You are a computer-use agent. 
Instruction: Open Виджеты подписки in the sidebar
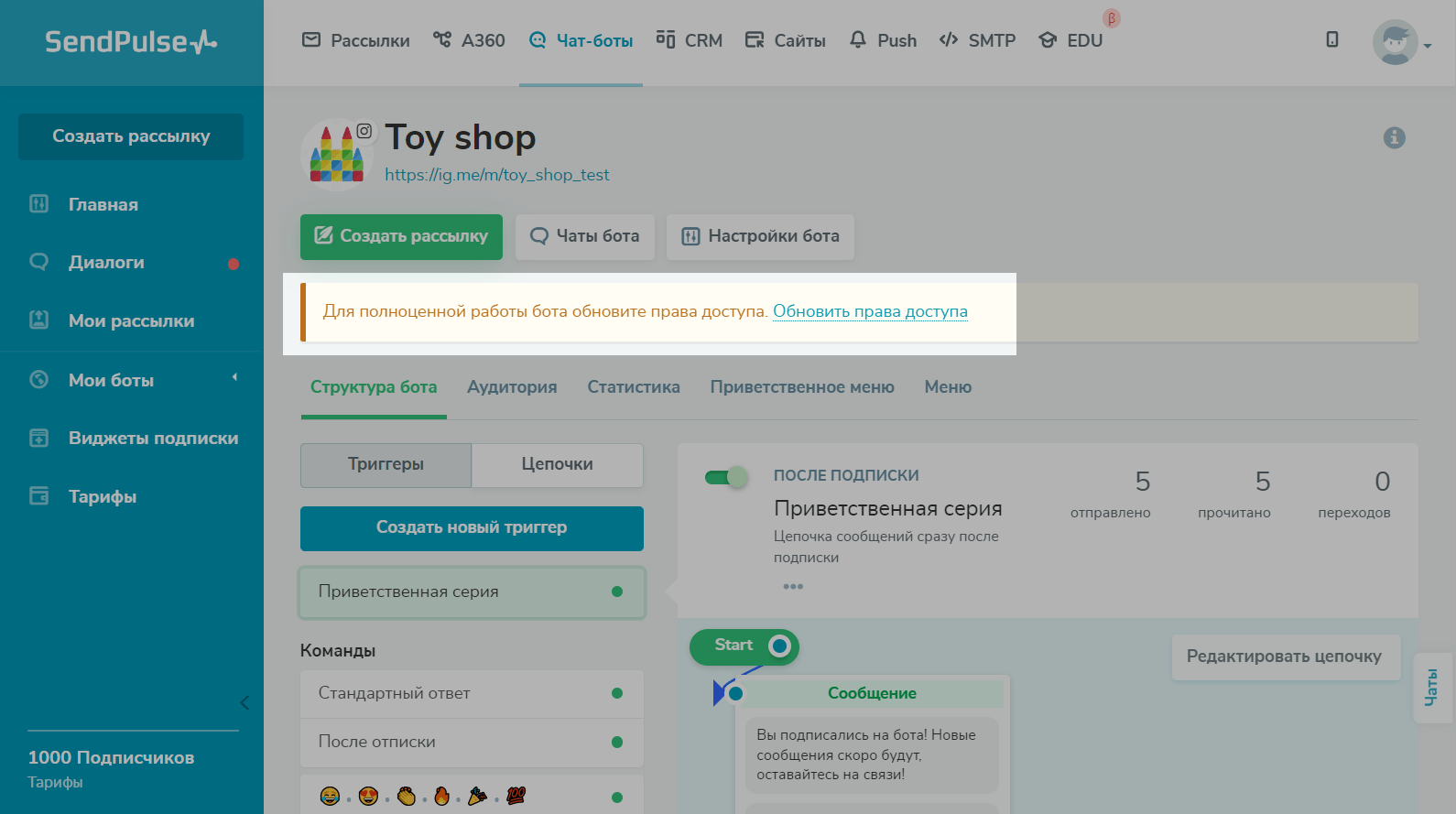[x=154, y=439]
